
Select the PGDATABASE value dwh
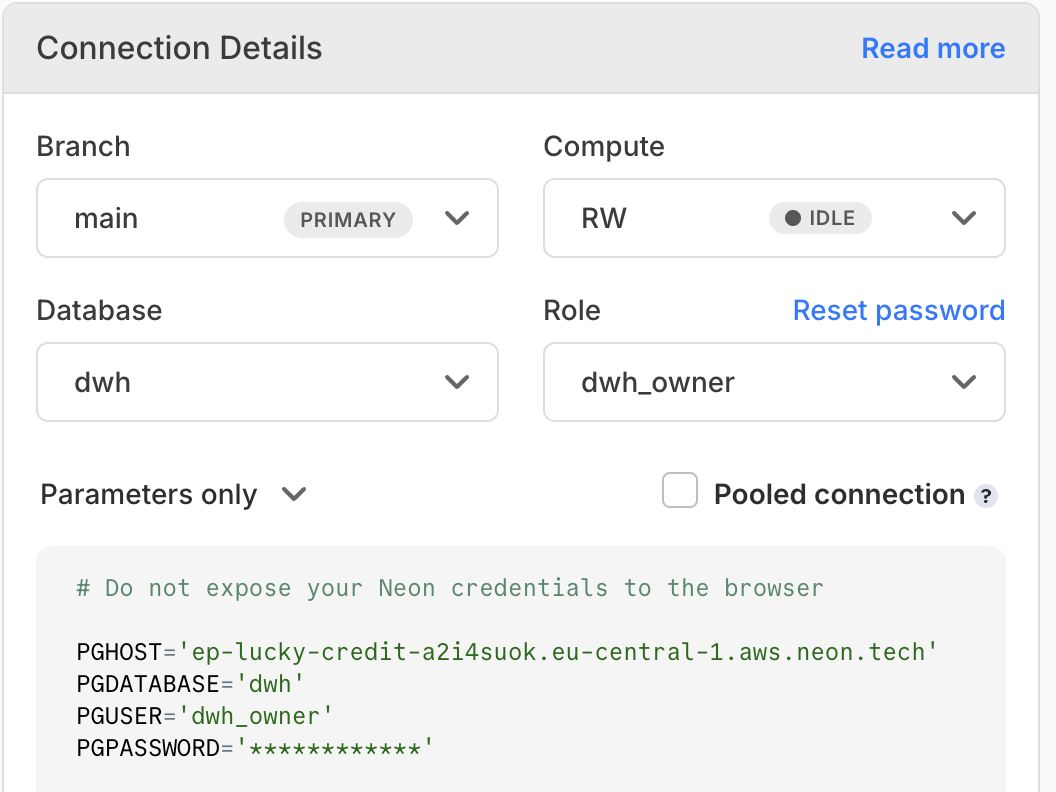click(276, 683)
